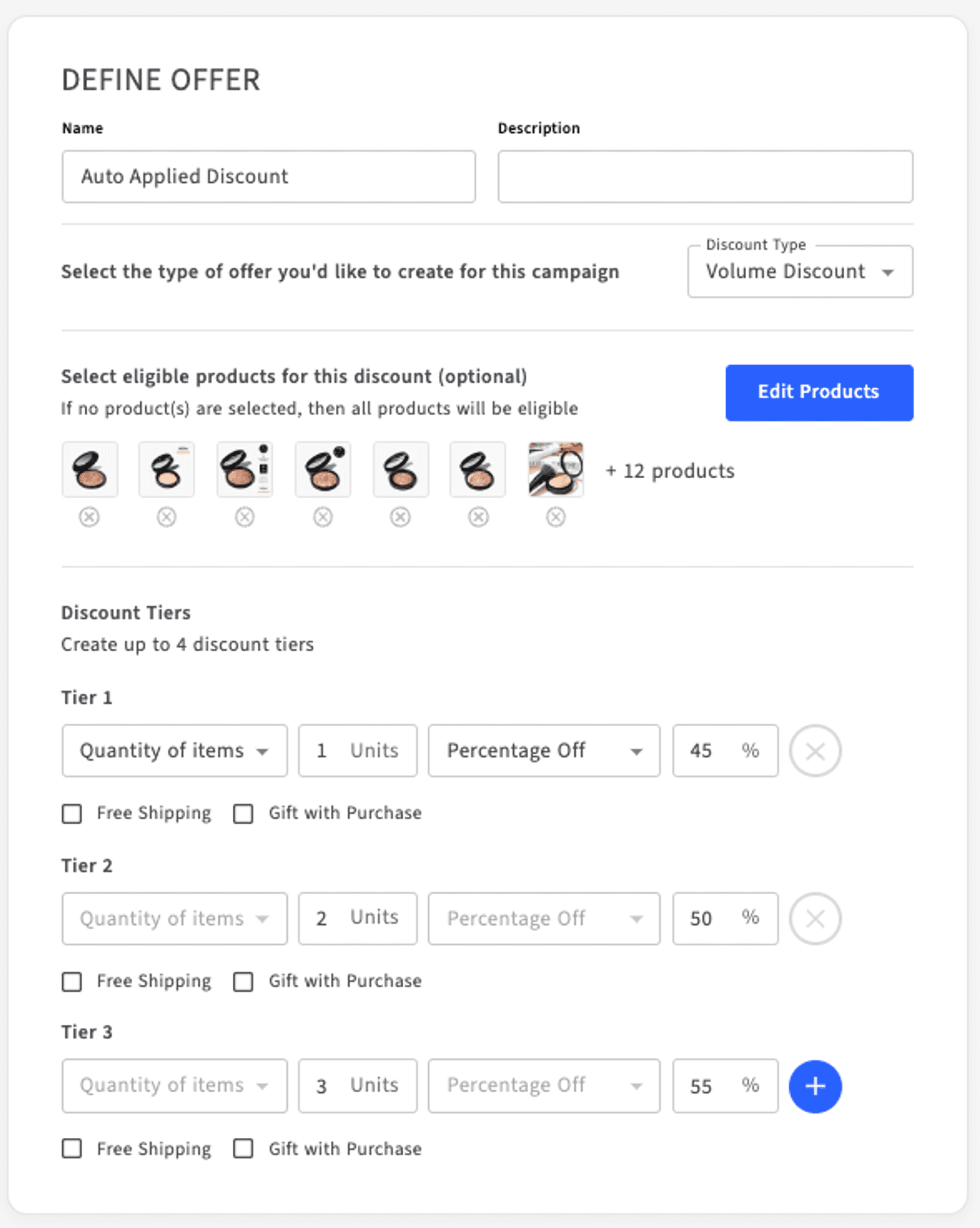This screenshot has width=980, height=1228.
Task: Enable Gift with Purchase for Tier 2
Action: pos(243,982)
